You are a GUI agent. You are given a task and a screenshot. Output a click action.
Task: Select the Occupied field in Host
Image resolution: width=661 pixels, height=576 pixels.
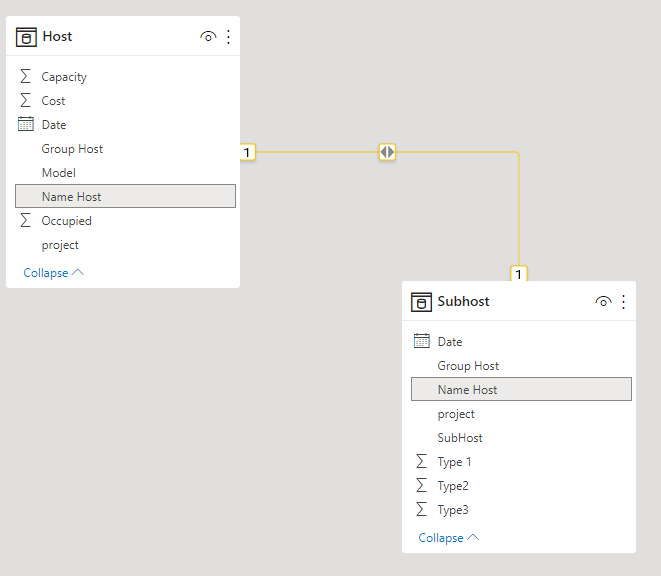pos(125,221)
